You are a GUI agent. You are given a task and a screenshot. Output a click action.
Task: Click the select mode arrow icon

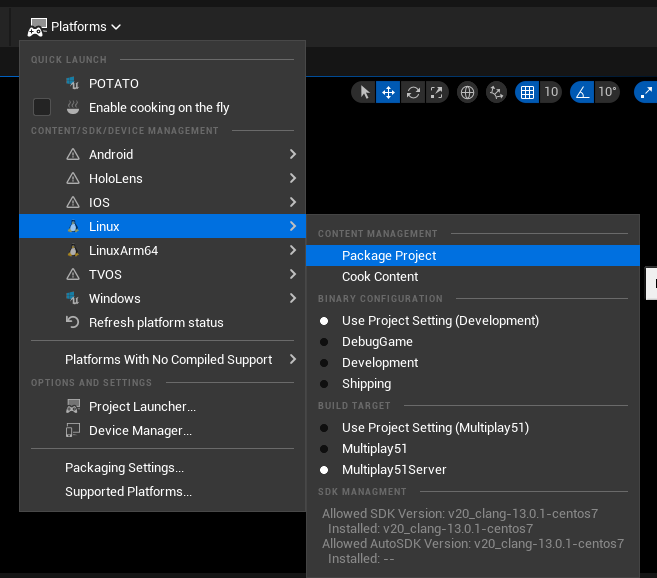pos(365,93)
